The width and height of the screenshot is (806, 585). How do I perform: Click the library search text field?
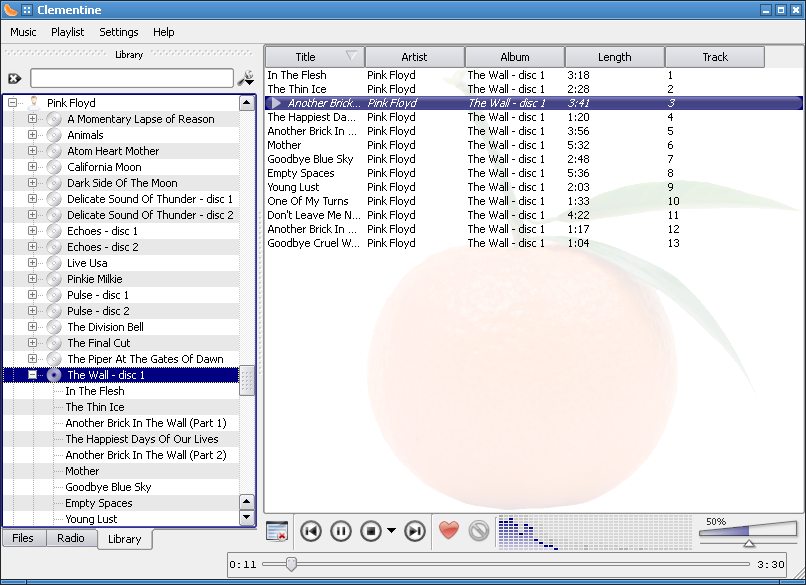pyautogui.click(x=132, y=78)
